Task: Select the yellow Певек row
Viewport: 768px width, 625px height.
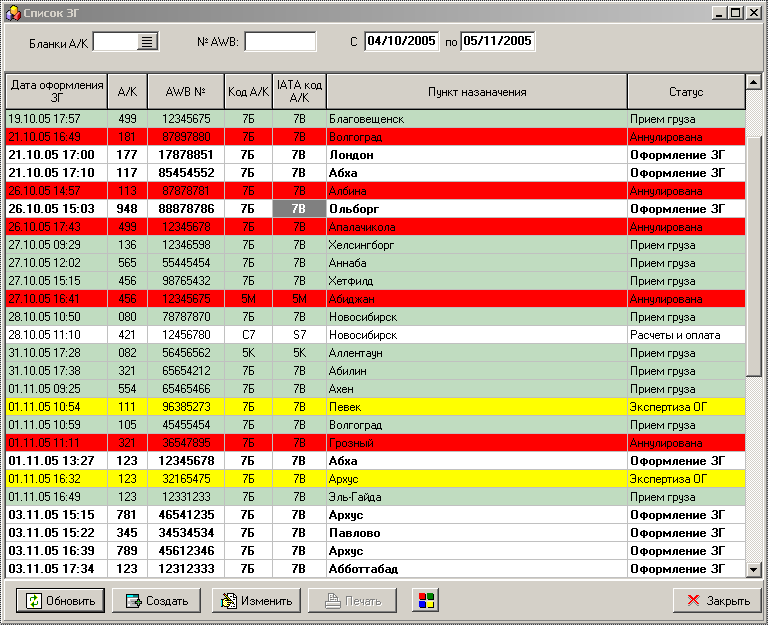Action: [376, 407]
